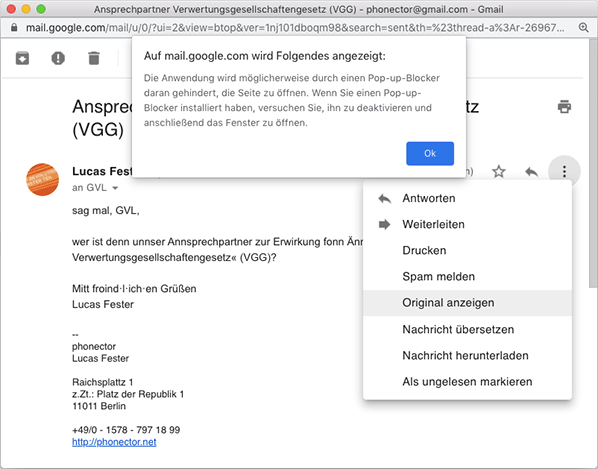Click the mail.google.com URL field

[296, 27]
